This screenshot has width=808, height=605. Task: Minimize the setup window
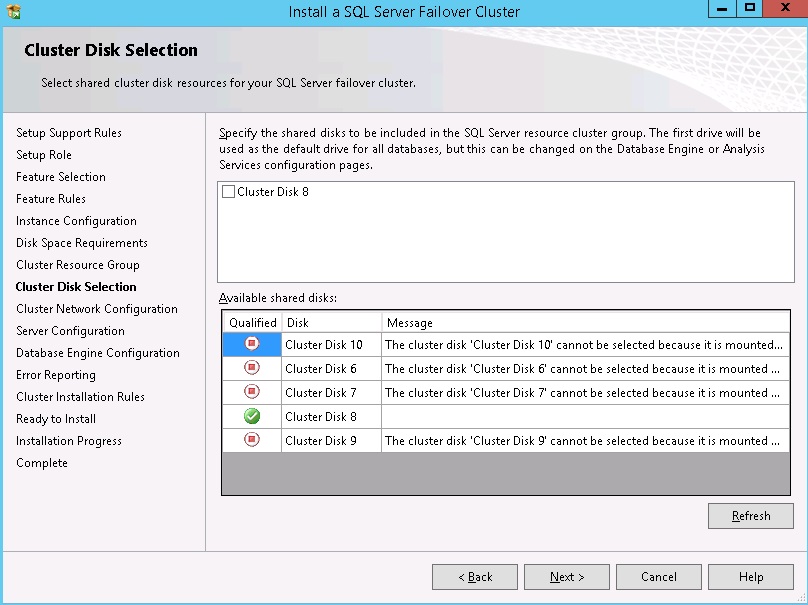(722, 9)
